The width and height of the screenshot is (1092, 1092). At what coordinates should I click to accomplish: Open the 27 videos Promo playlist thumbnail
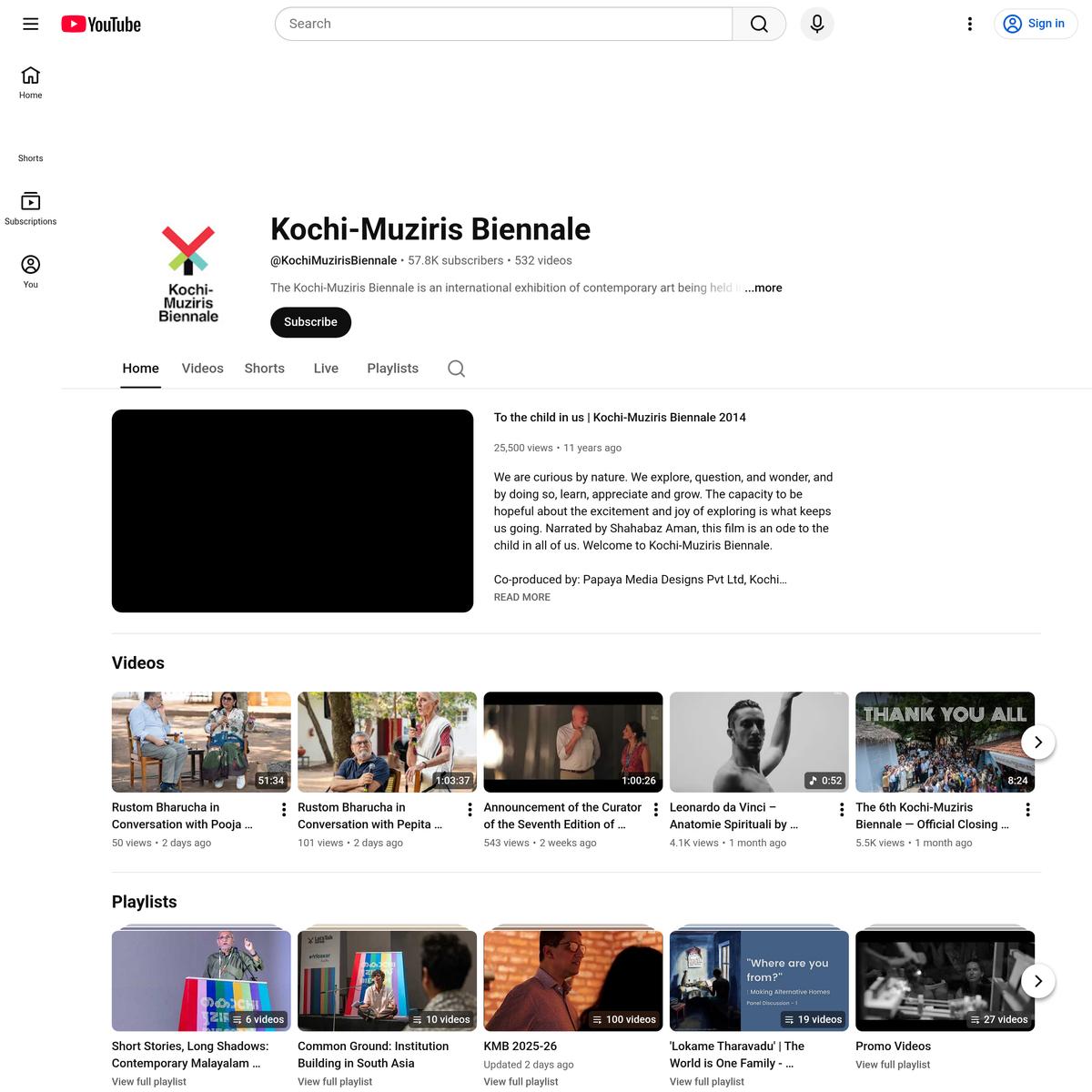[945, 980]
